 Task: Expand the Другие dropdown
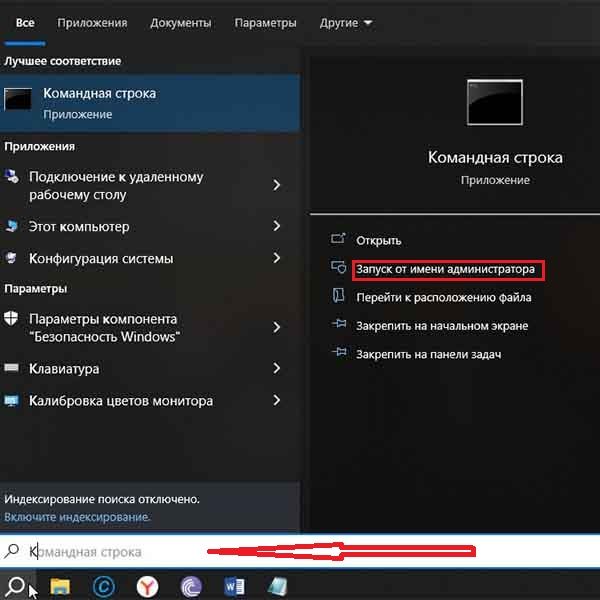[346, 23]
